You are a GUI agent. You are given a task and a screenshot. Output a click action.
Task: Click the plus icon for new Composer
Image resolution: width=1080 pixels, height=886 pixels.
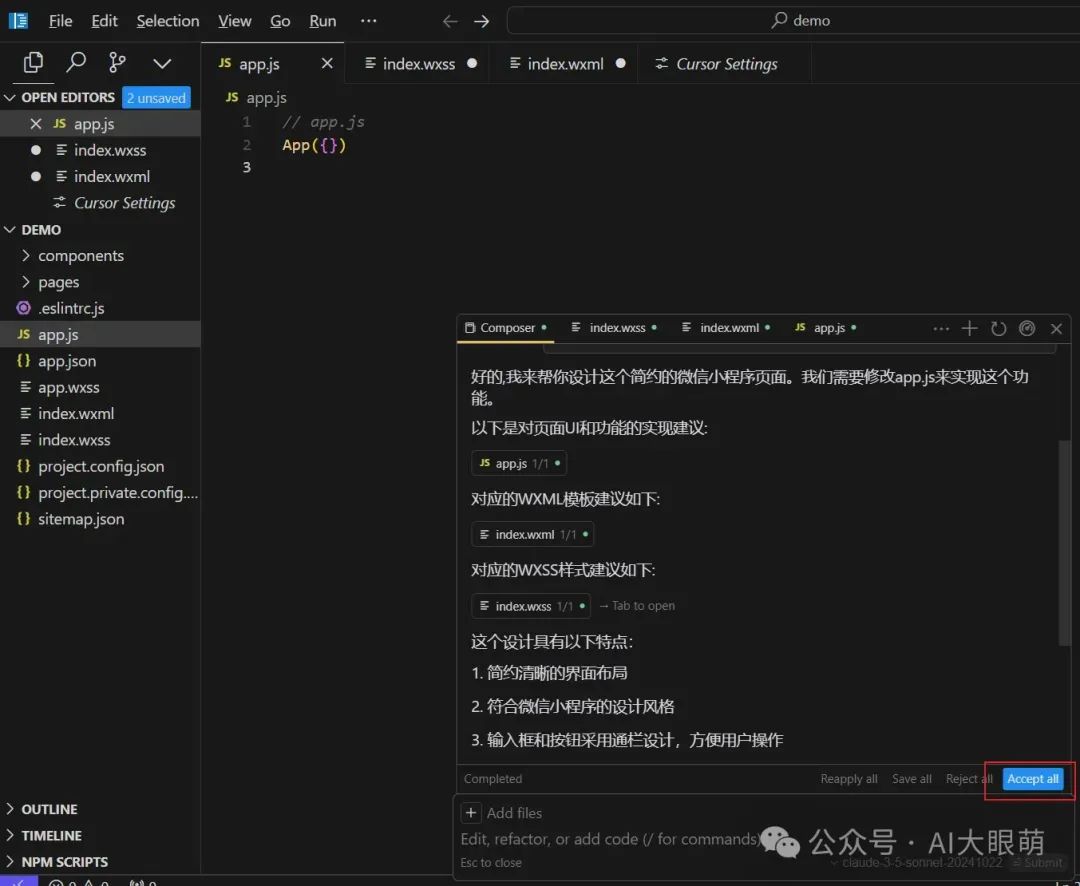969,328
